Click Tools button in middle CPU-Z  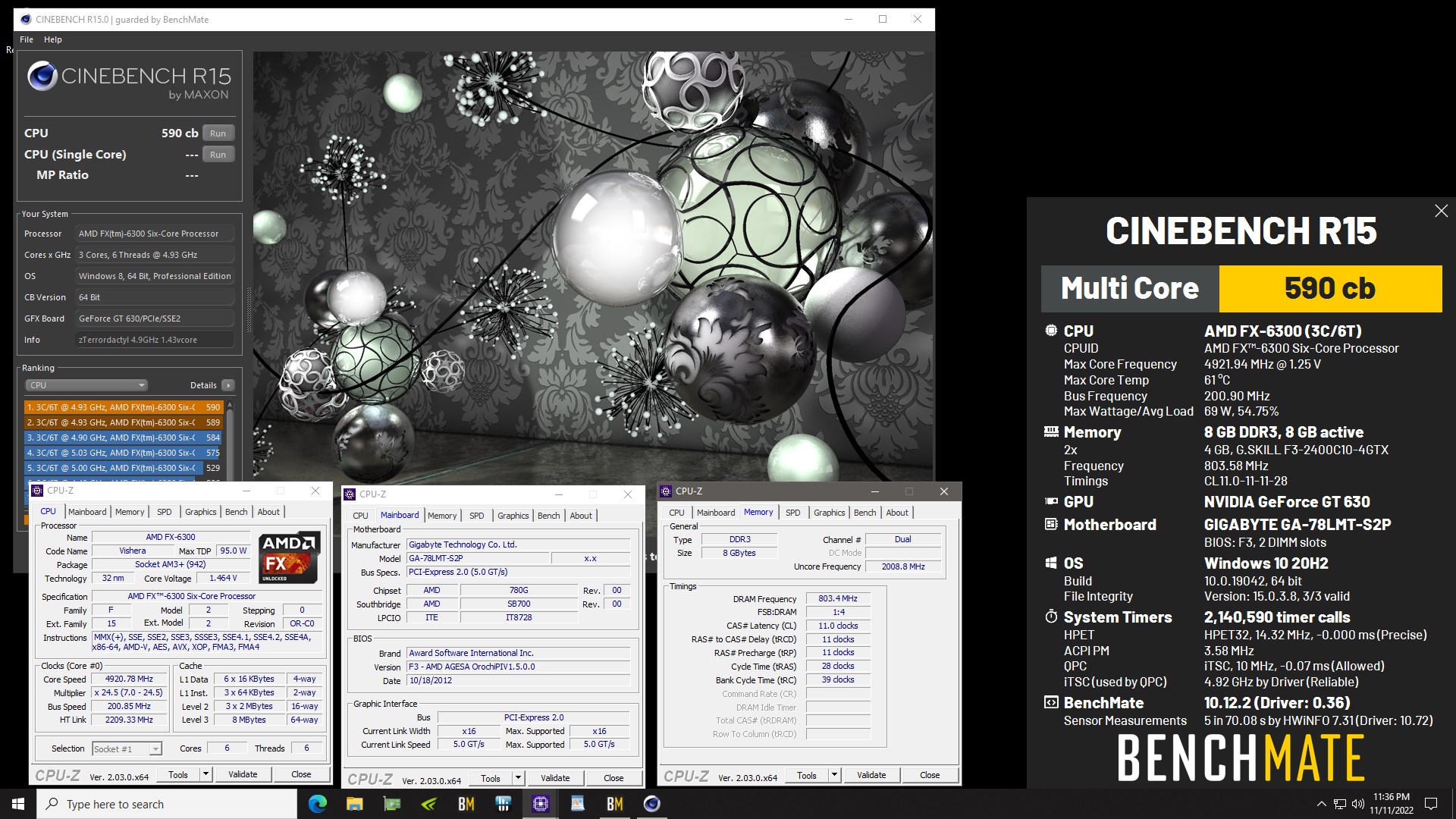(x=491, y=778)
